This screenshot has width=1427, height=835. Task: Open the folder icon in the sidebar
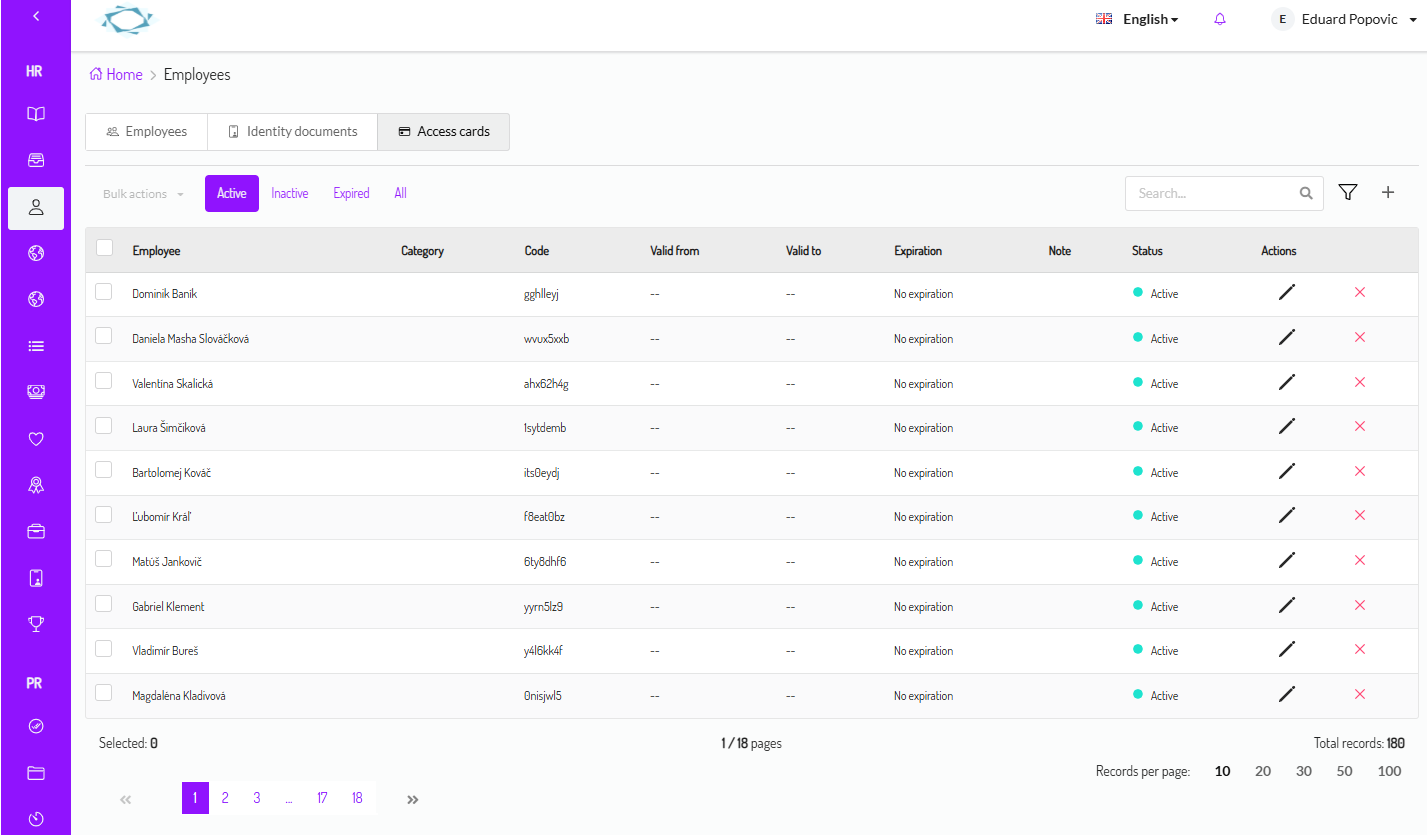pos(36,772)
